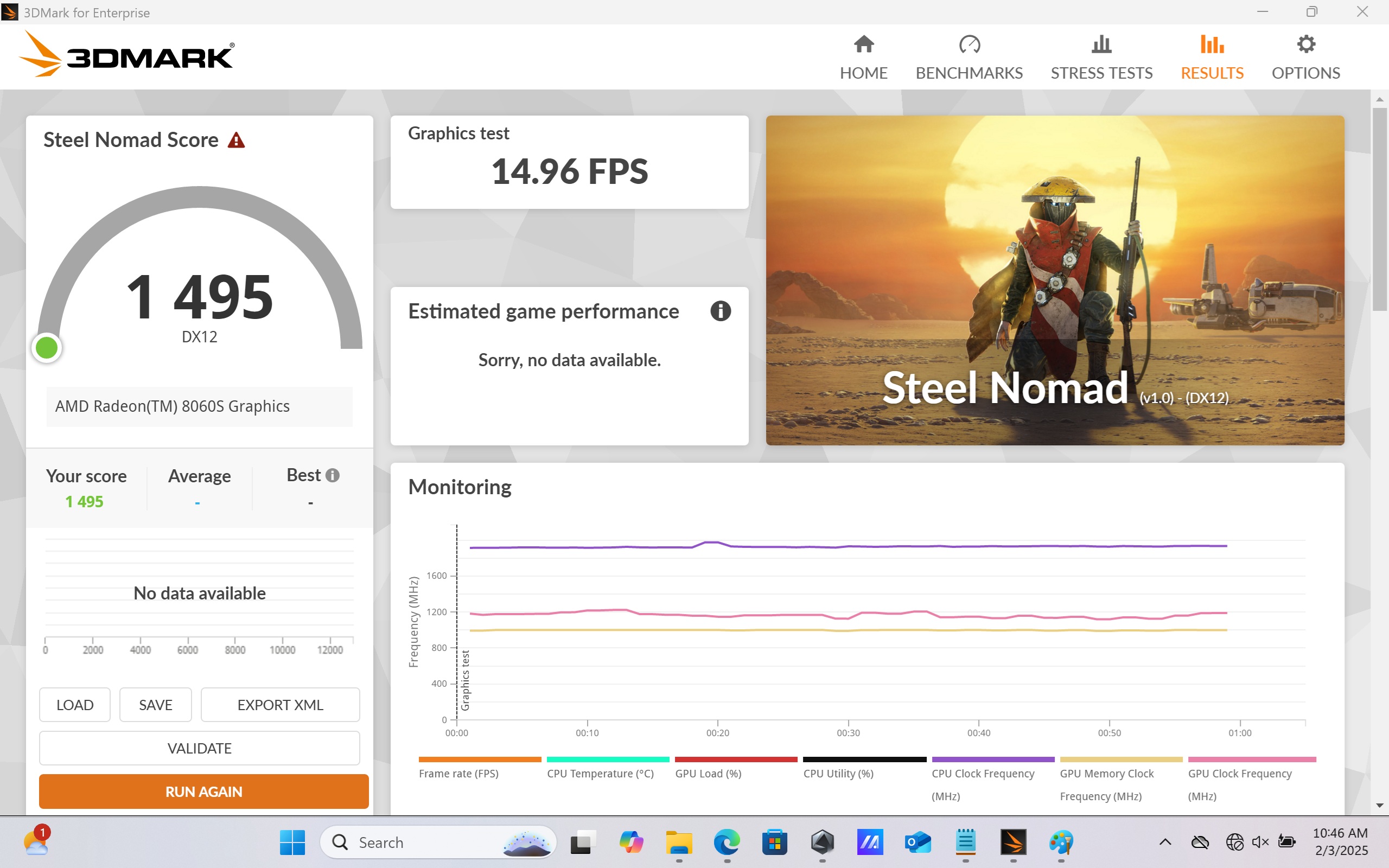The image size is (1389, 868).
Task: Click the Steel Nomad Score warning icon
Action: (236, 140)
